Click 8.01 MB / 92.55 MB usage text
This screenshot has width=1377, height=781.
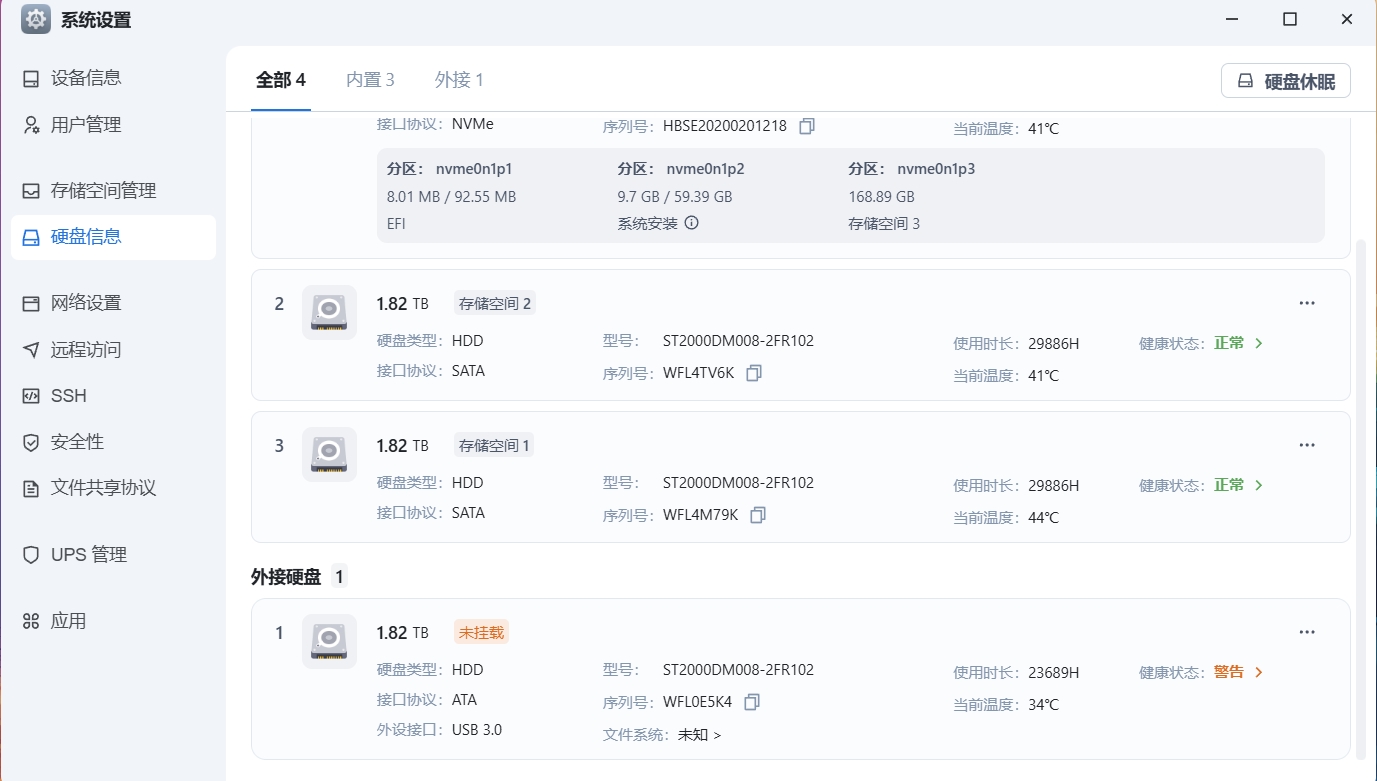point(451,197)
